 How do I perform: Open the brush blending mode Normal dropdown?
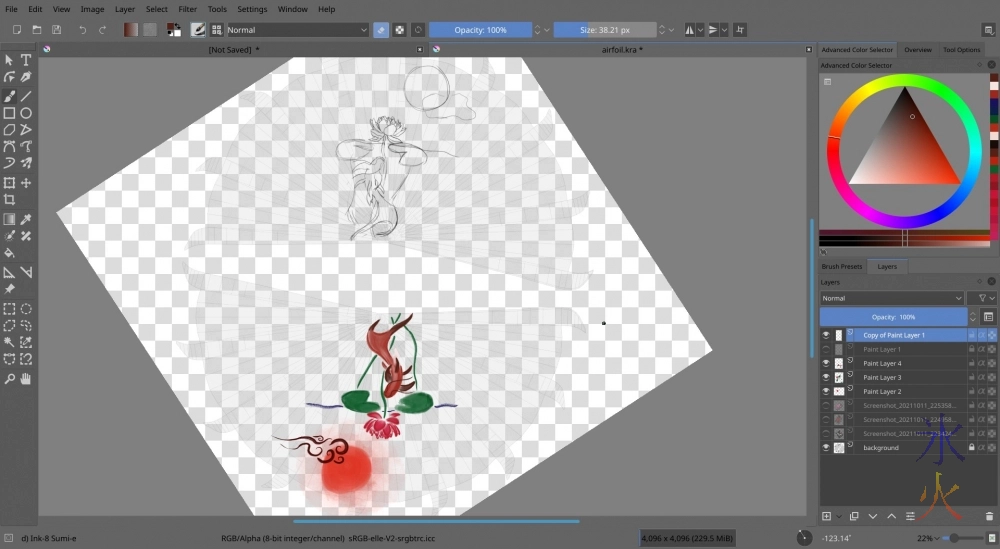[297, 30]
